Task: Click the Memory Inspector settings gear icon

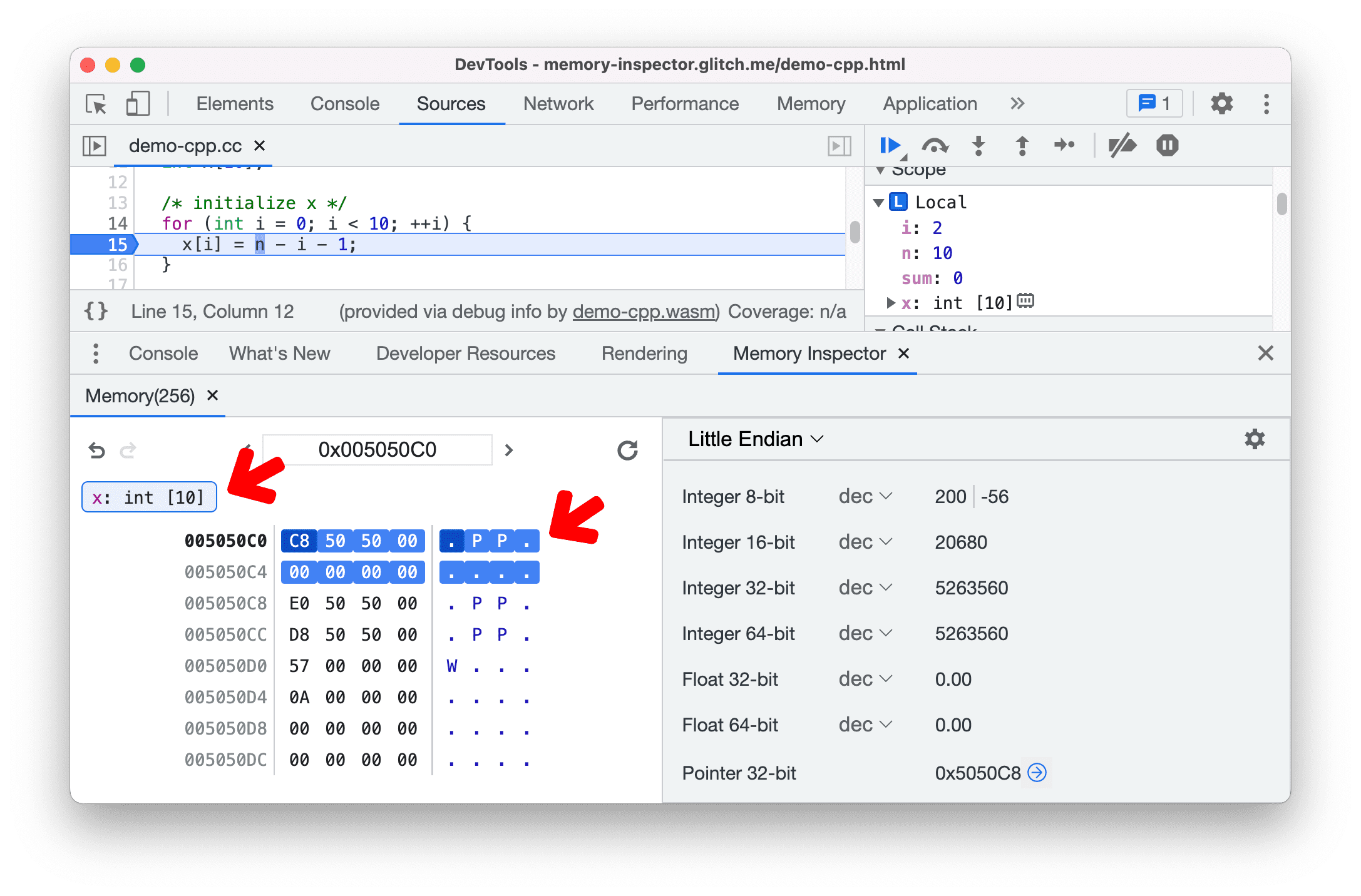Action: (x=1254, y=439)
